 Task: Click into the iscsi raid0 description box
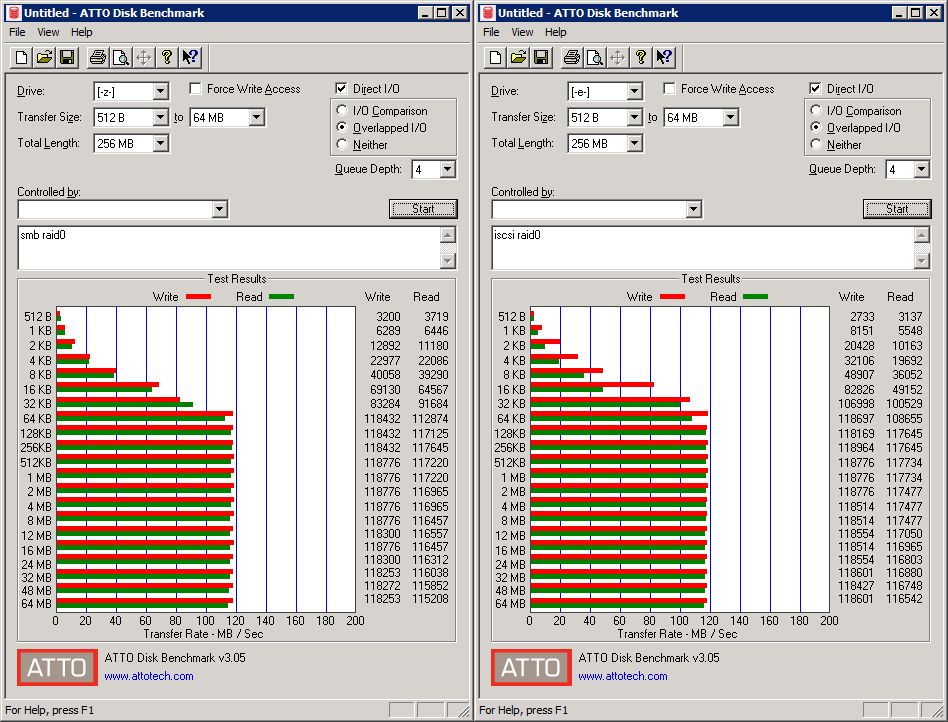703,248
